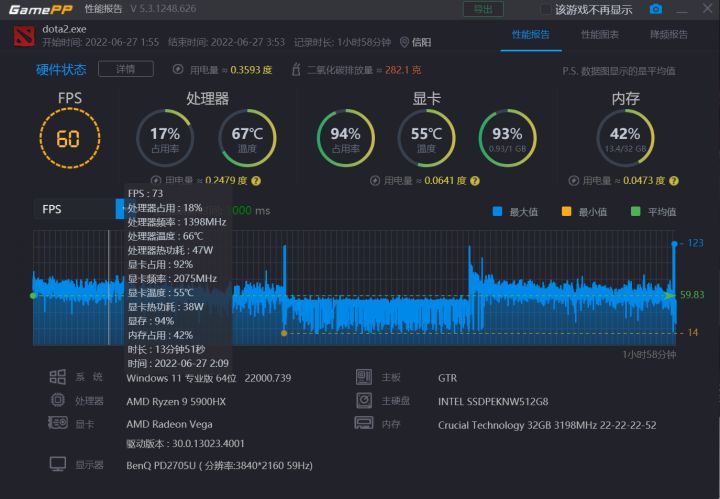Click the memory 42% gauge
This screenshot has height=499, width=720.
(x=625, y=138)
